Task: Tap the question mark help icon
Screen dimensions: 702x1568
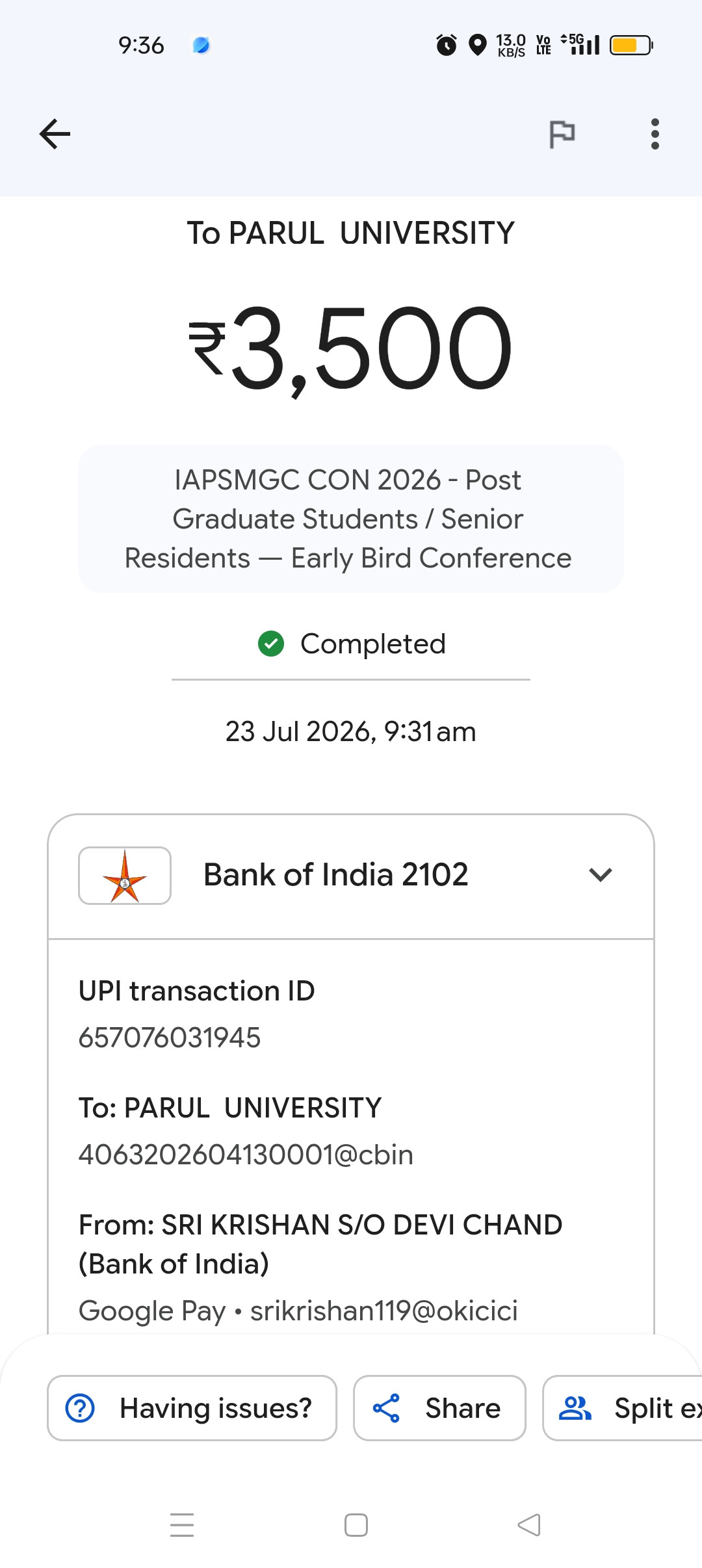Action: tap(81, 1409)
